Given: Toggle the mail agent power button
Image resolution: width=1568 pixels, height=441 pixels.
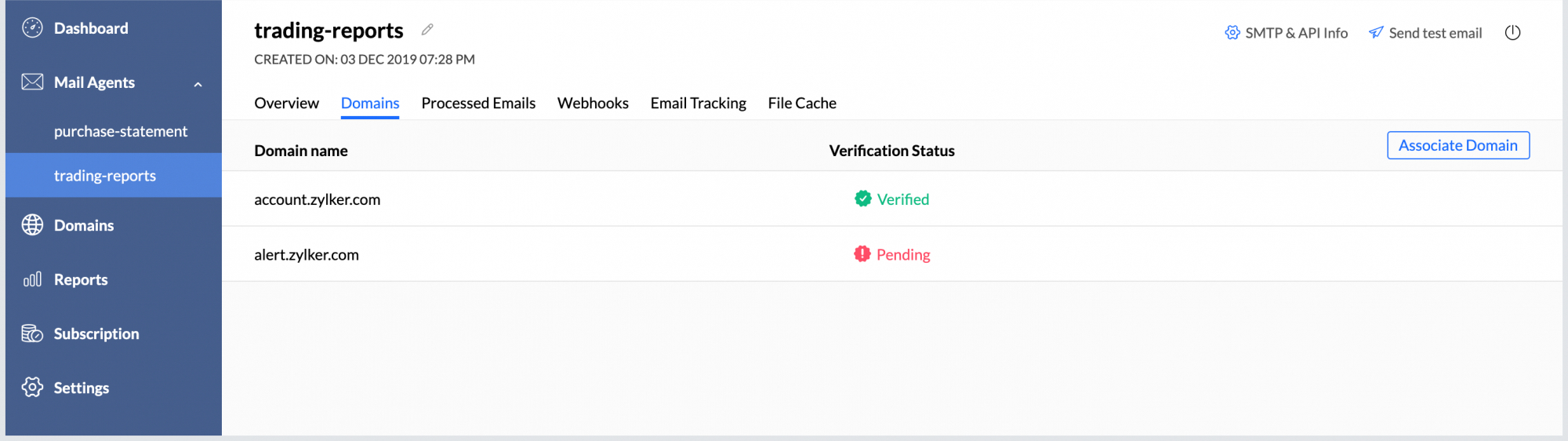Looking at the screenshot, I should coord(1512,33).
